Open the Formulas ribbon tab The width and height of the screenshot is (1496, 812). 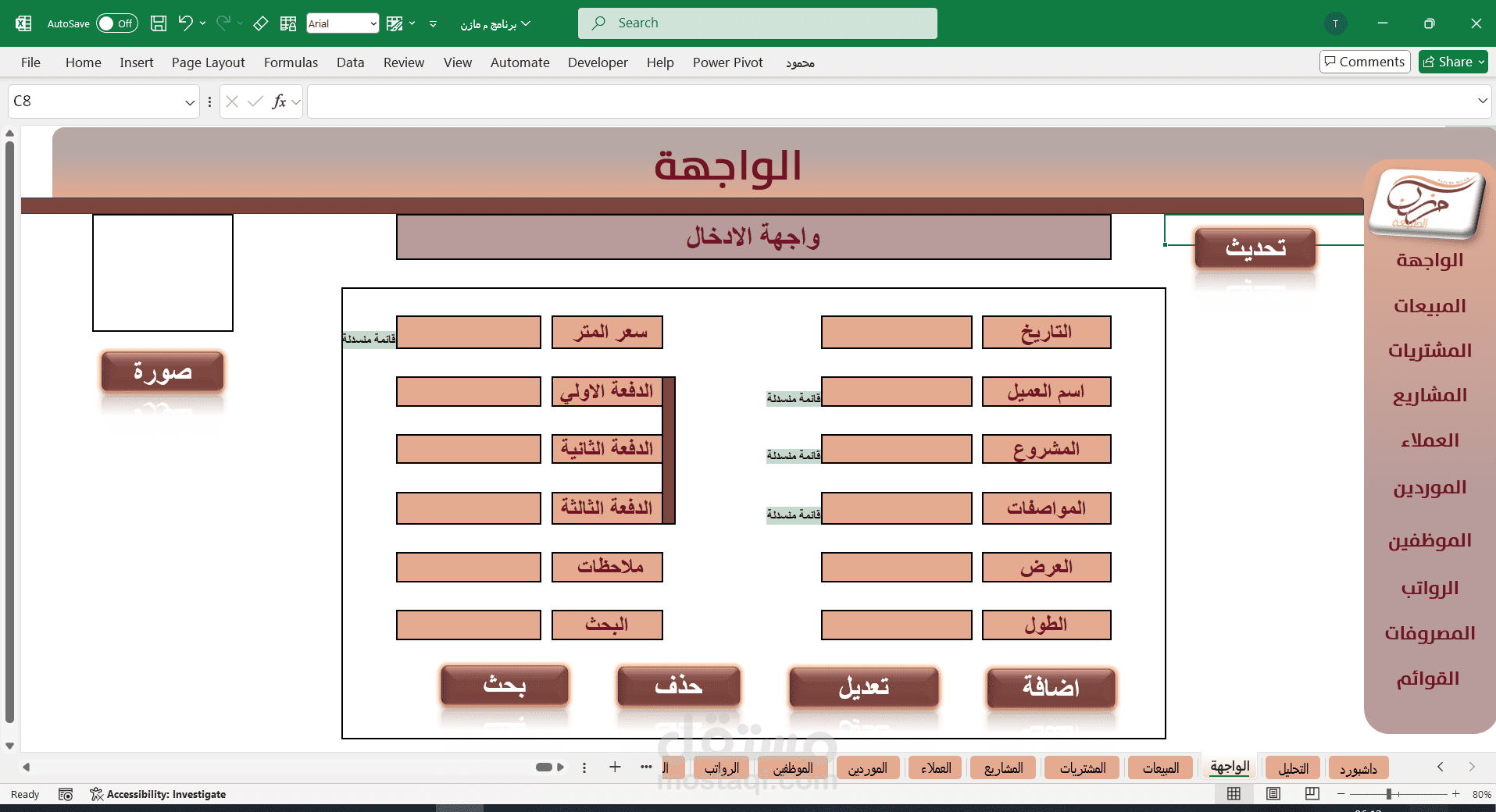pyautogui.click(x=291, y=62)
